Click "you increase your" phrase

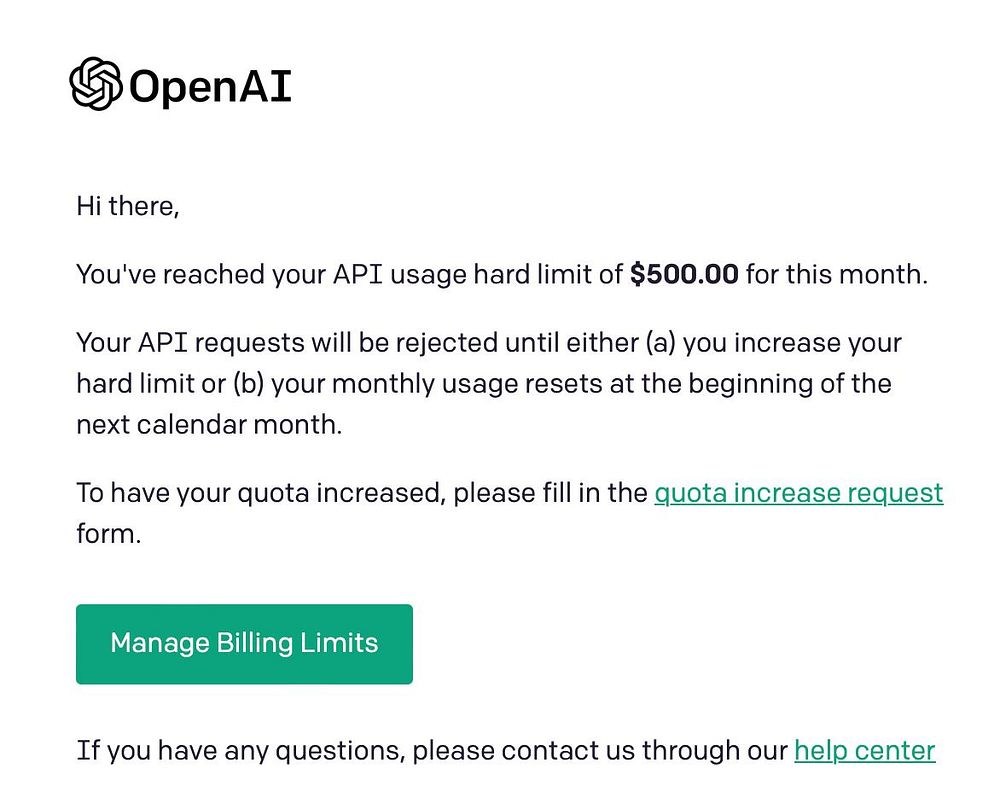[x=792, y=344]
